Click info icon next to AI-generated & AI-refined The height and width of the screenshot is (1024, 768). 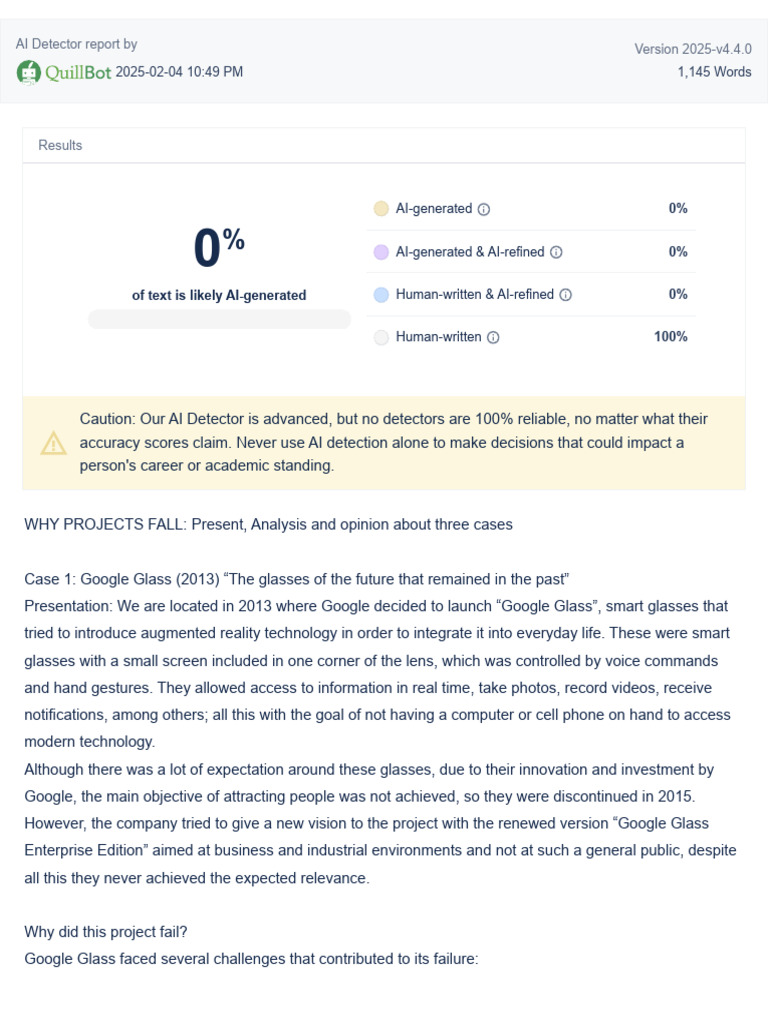[x=556, y=252]
